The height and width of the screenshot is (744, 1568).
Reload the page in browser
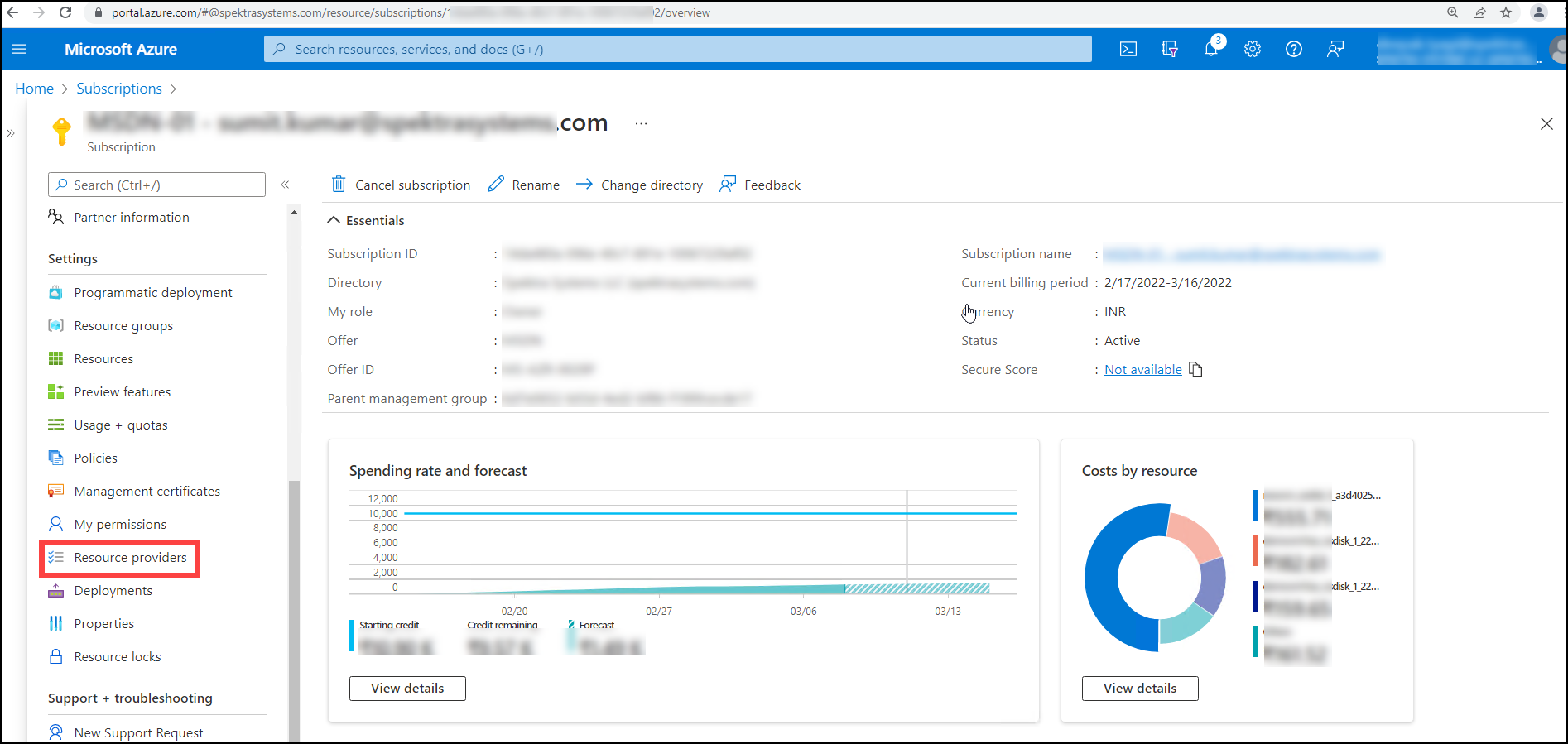65,12
